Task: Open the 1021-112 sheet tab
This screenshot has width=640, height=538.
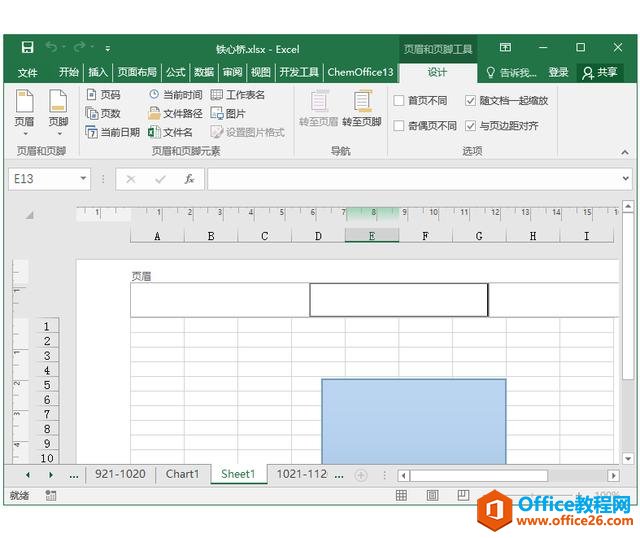Action: 302,474
